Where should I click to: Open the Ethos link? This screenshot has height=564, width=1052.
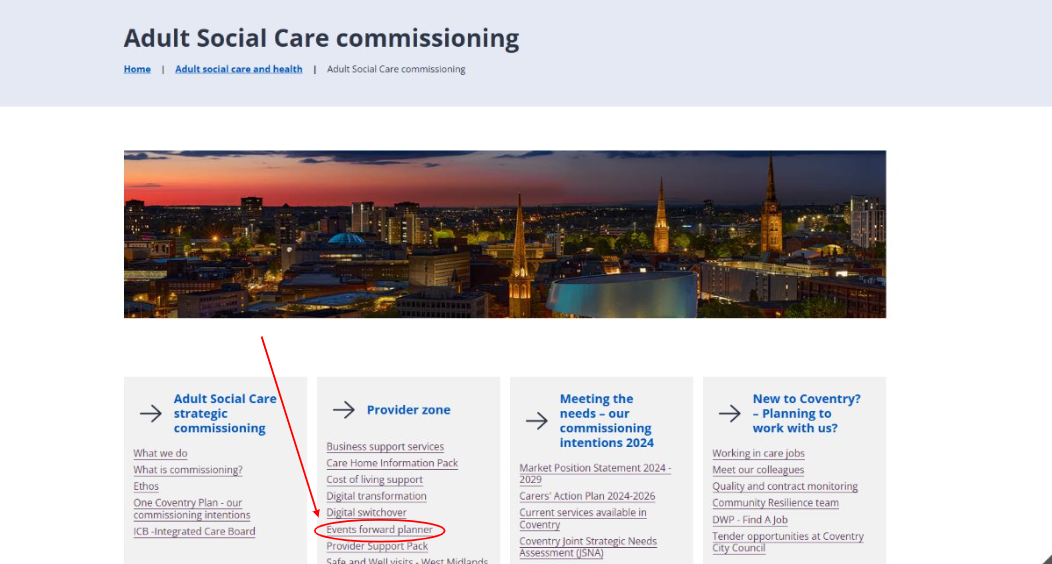tap(146, 486)
